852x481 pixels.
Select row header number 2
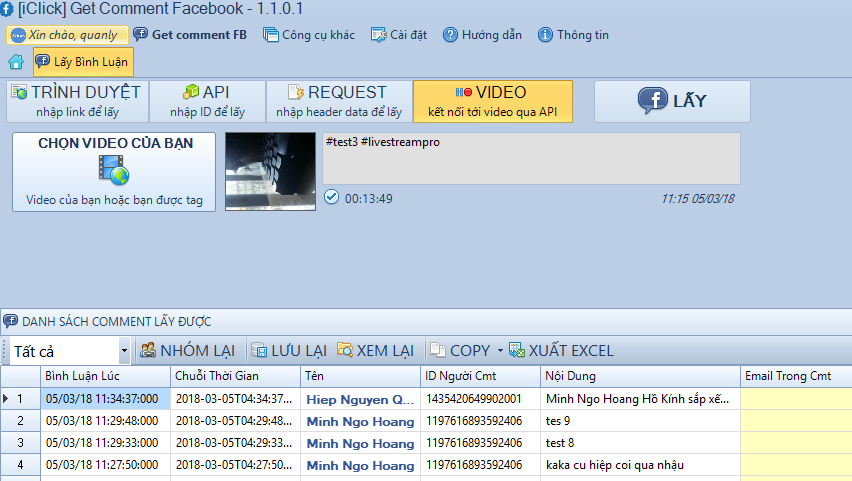[20, 421]
